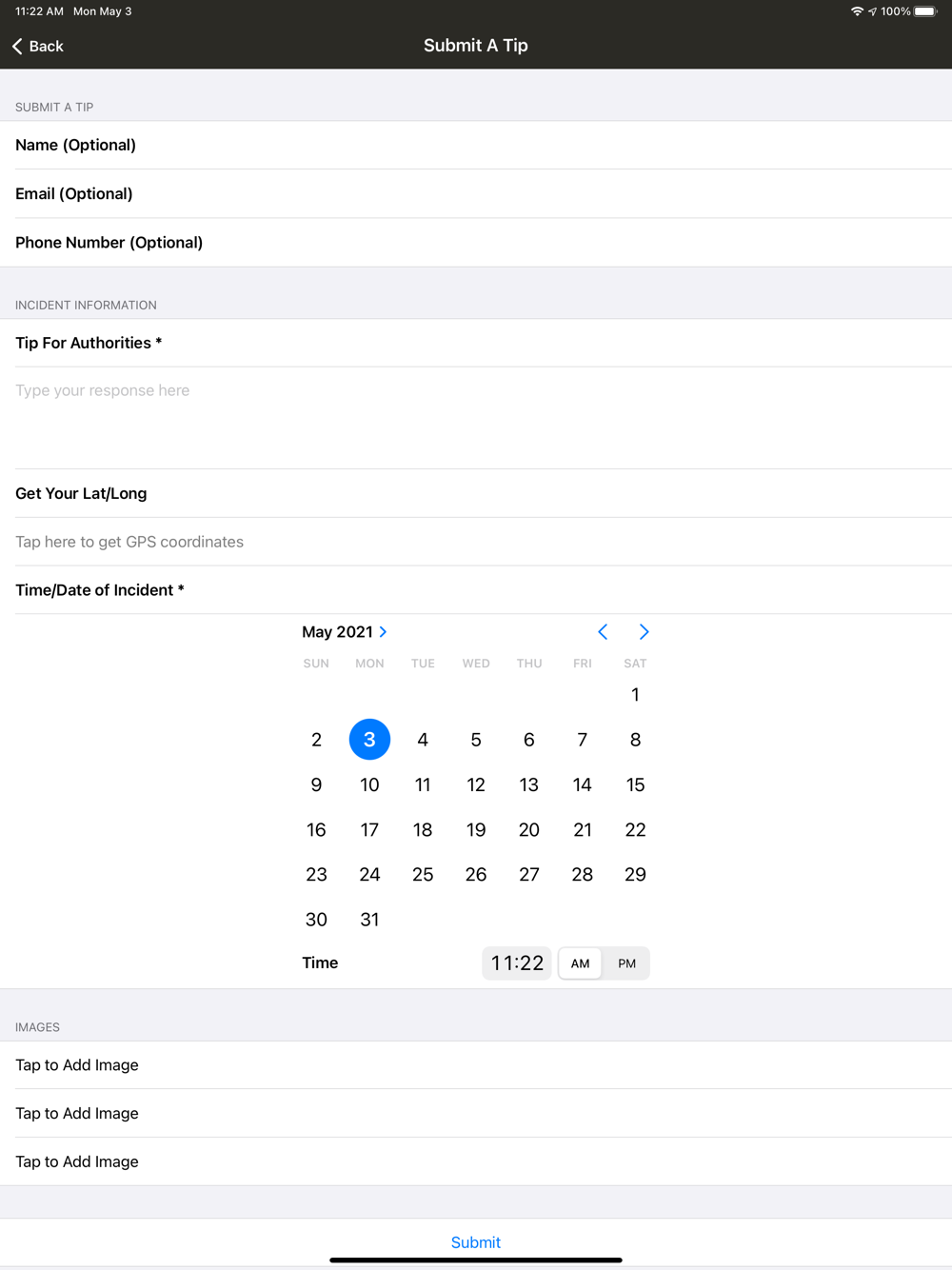Pick May 25 in the calendar
The height and width of the screenshot is (1270, 952).
click(423, 874)
